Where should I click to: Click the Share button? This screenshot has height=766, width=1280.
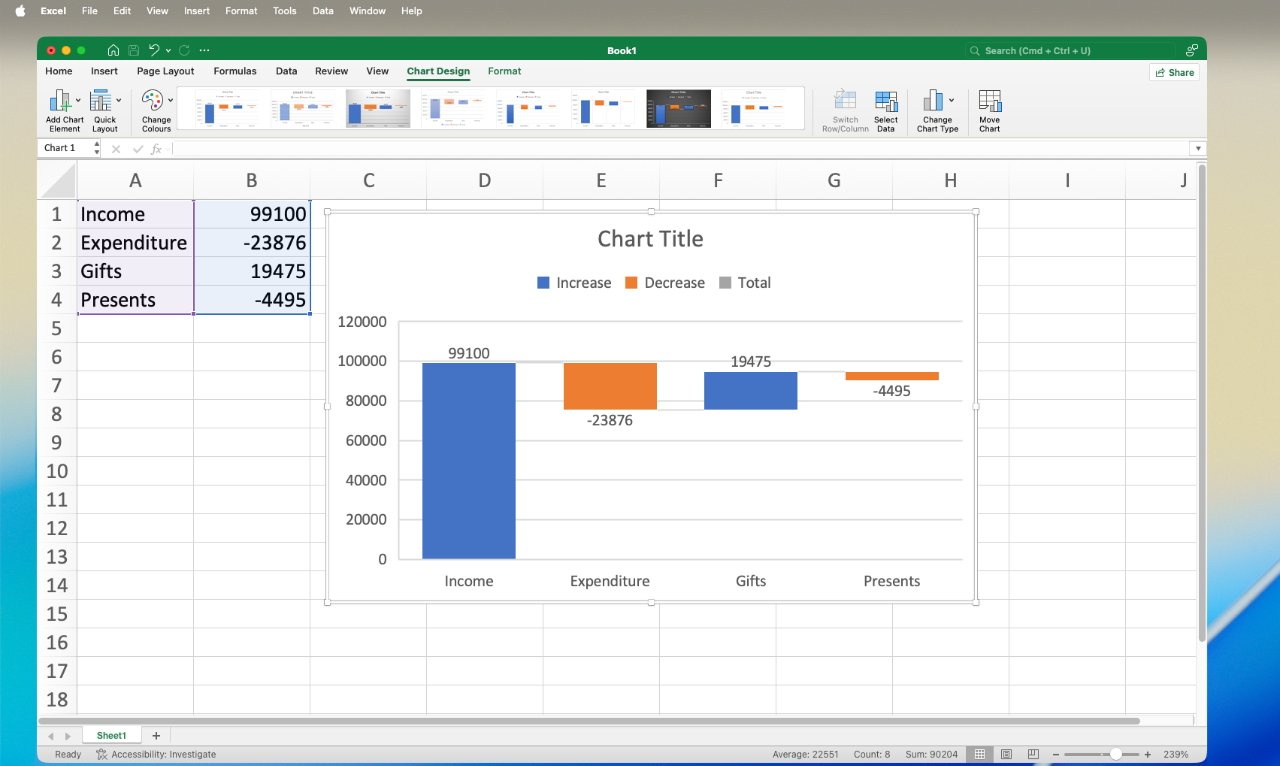pyautogui.click(x=1173, y=71)
